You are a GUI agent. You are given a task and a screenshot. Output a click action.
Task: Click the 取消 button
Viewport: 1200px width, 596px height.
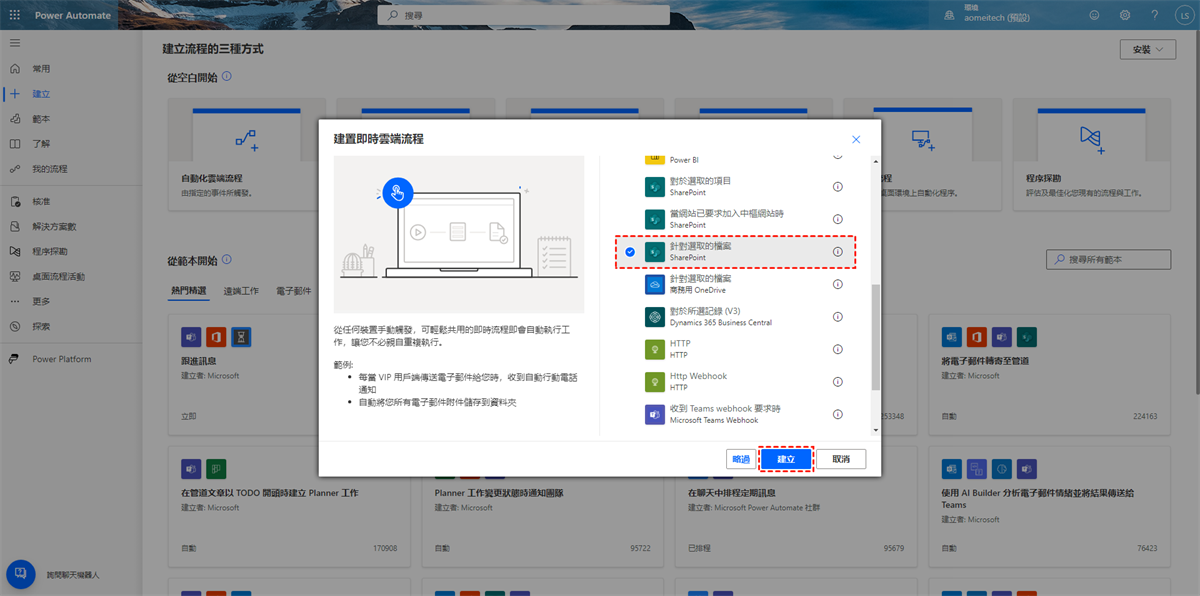(841, 459)
